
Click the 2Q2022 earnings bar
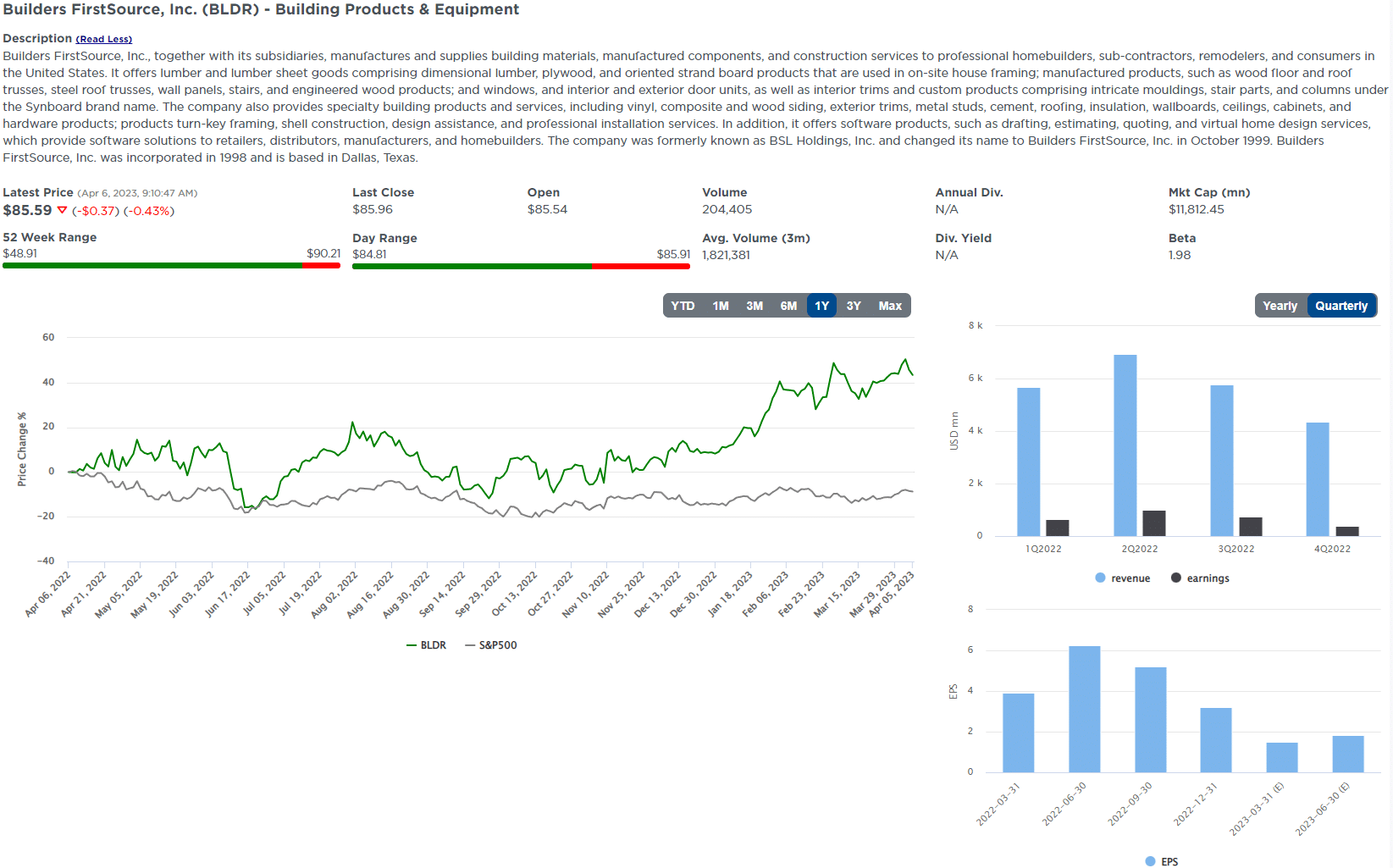(x=1153, y=523)
